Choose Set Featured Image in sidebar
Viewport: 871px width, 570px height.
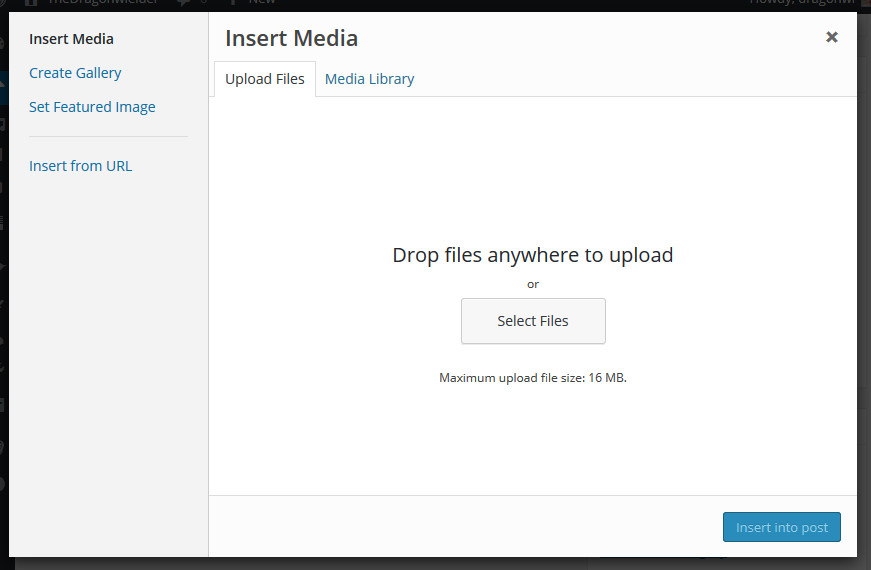tap(92, 107)
